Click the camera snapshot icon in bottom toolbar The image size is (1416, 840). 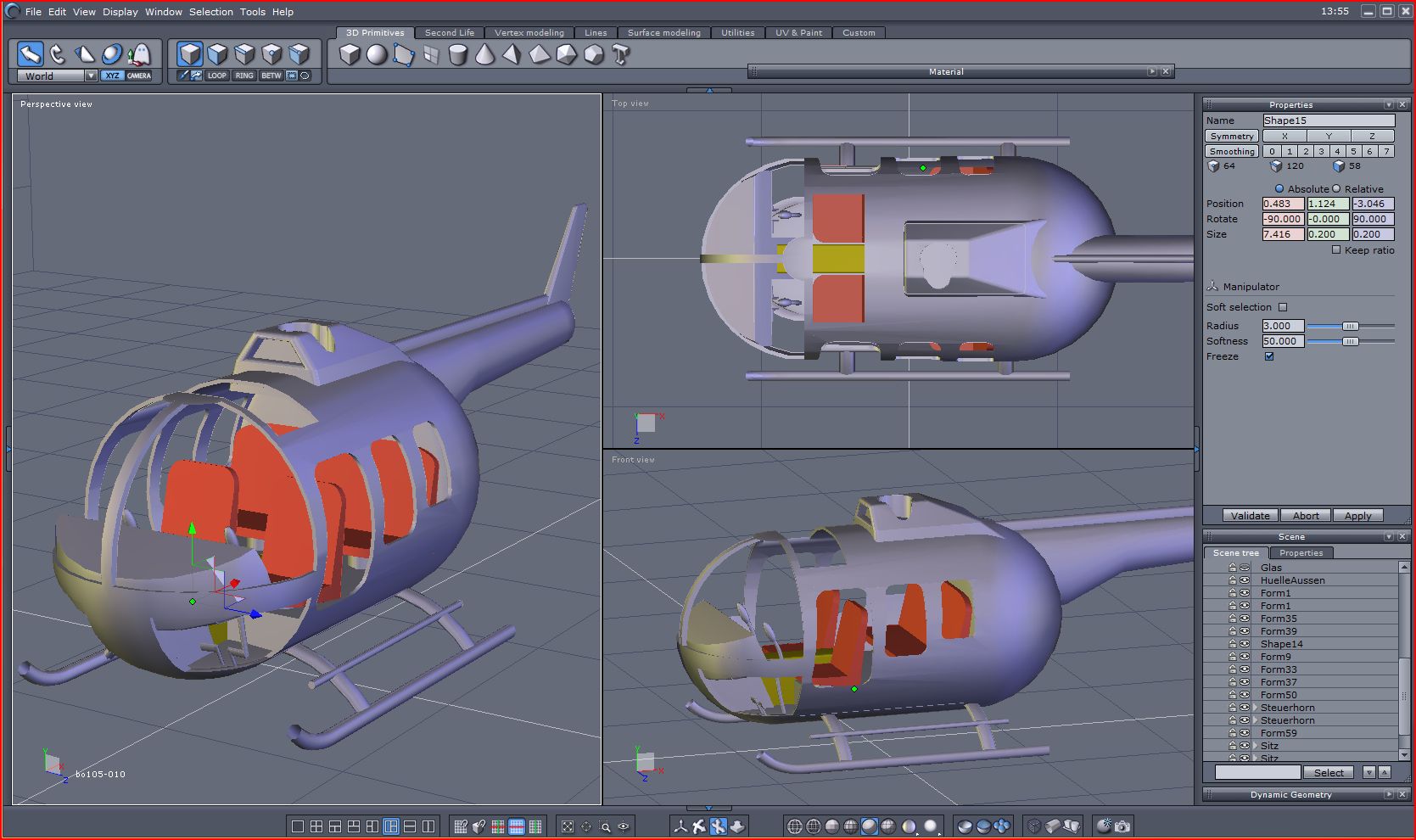pos(1122,826)
